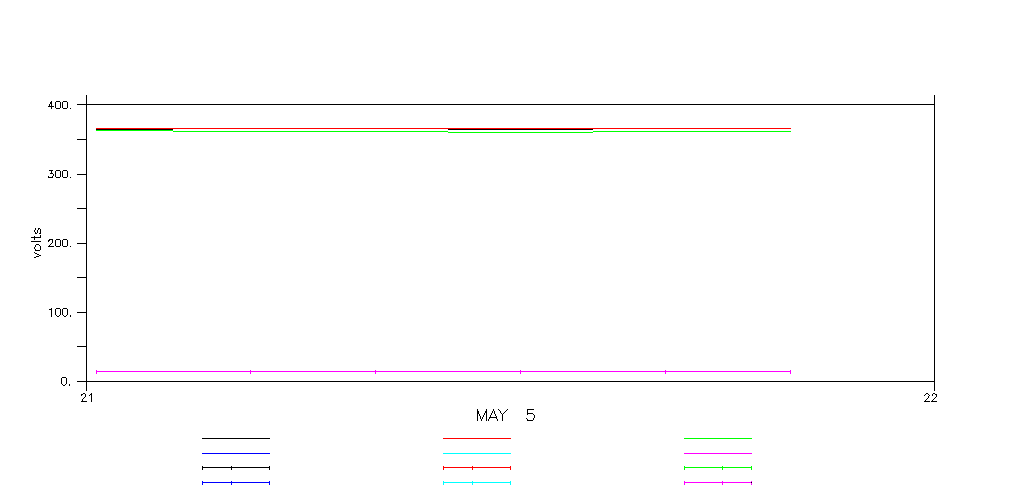Click the "volts" y-axis label
This screenshot has height=504, width=1009.
click(37, 243)
